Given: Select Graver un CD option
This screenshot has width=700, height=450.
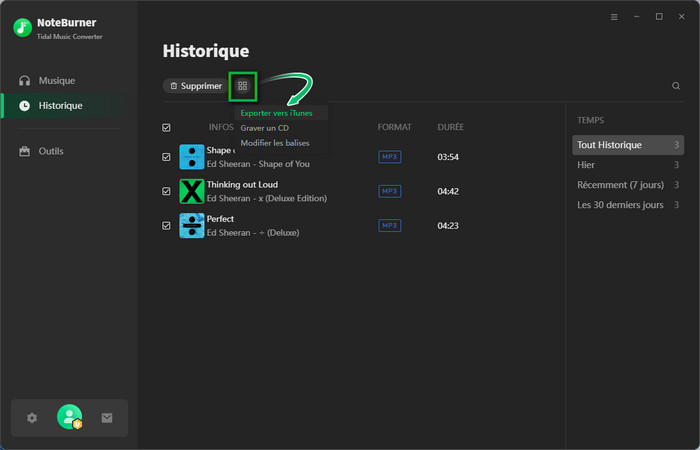Looking at the screenshot, I should pyautogui.click(x=265, y=128).
